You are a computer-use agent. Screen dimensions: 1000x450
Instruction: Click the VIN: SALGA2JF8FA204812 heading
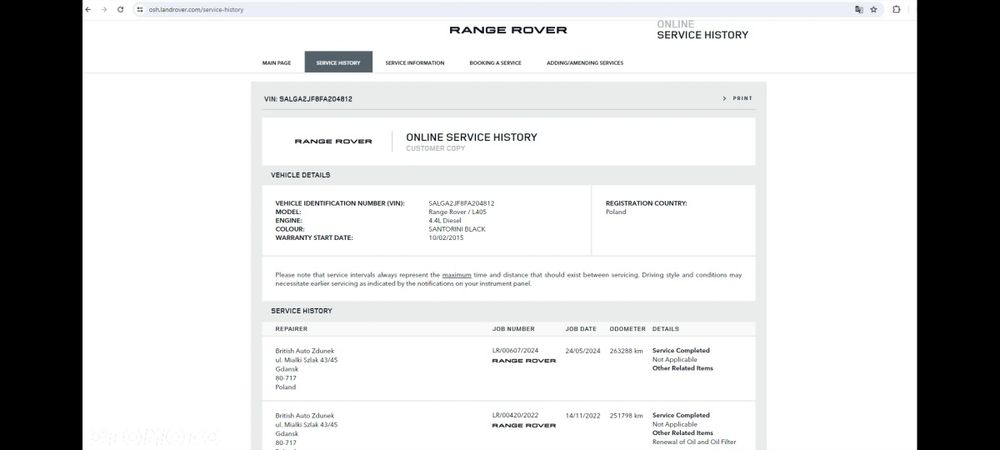(x=308, y=99)
